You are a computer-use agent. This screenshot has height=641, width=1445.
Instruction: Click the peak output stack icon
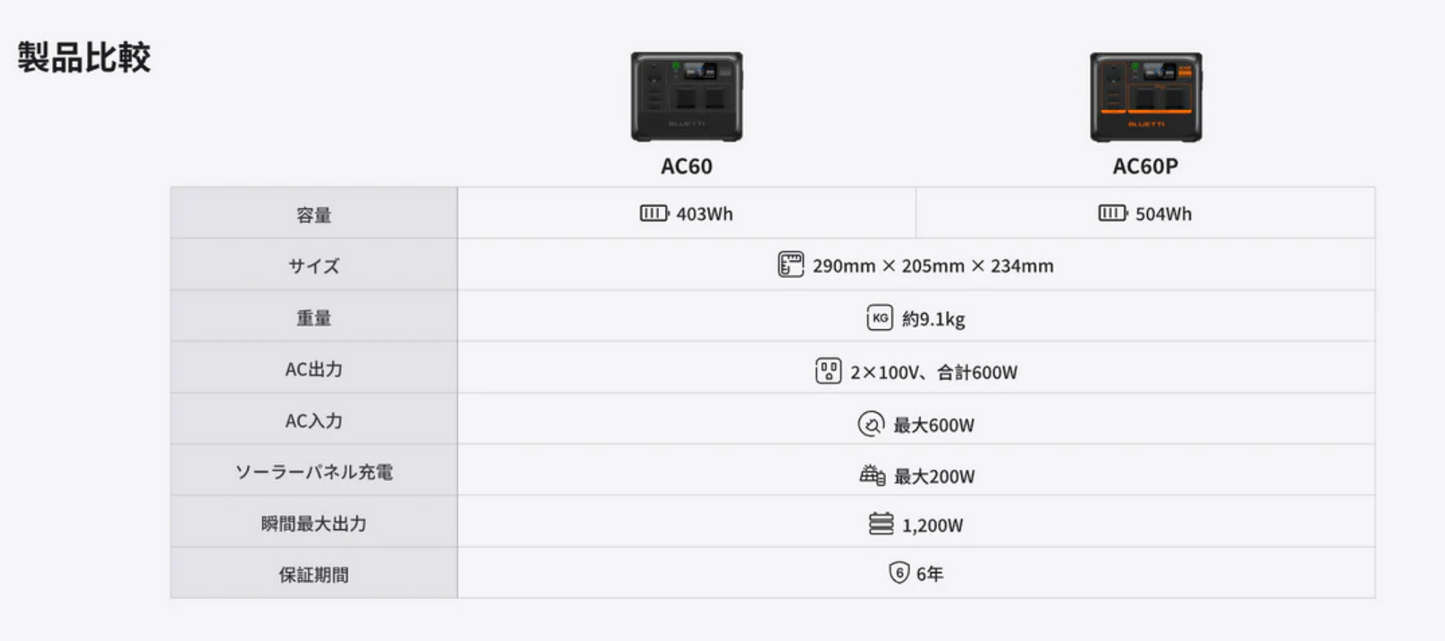pos(881,524)
